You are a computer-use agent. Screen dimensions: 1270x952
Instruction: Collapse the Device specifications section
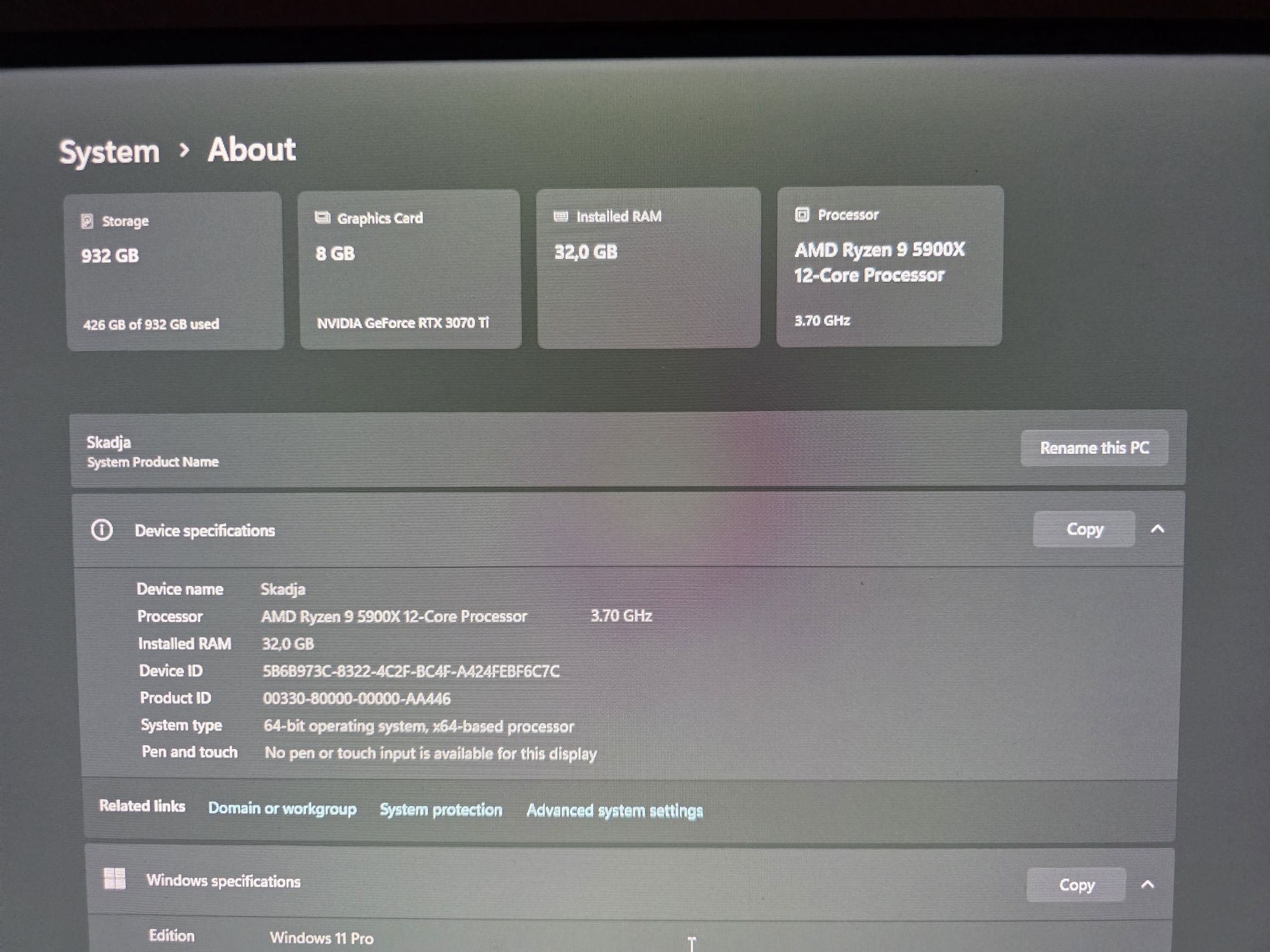pyautogui.click(x=1158, y=529)
